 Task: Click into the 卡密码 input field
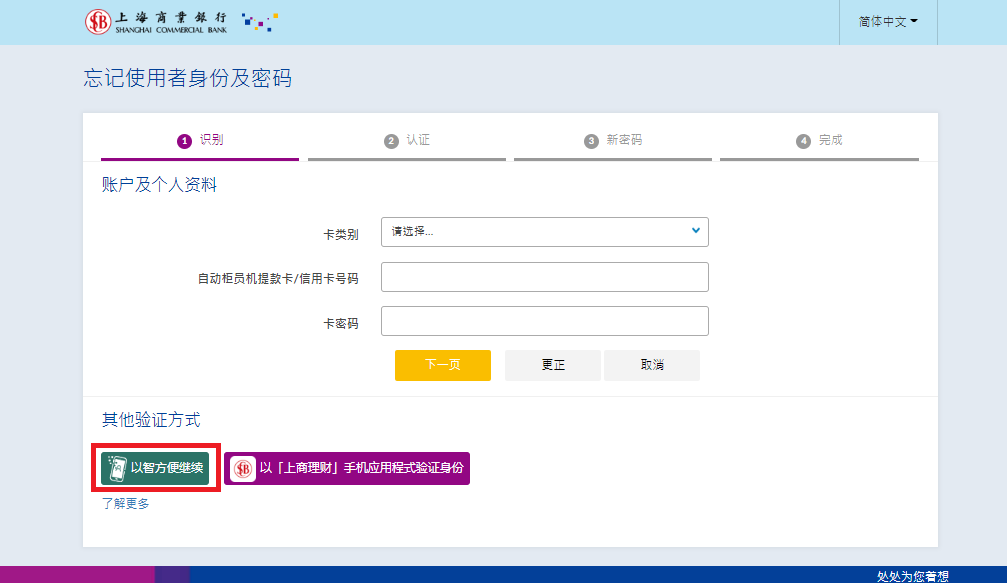[x=545, y=321]
